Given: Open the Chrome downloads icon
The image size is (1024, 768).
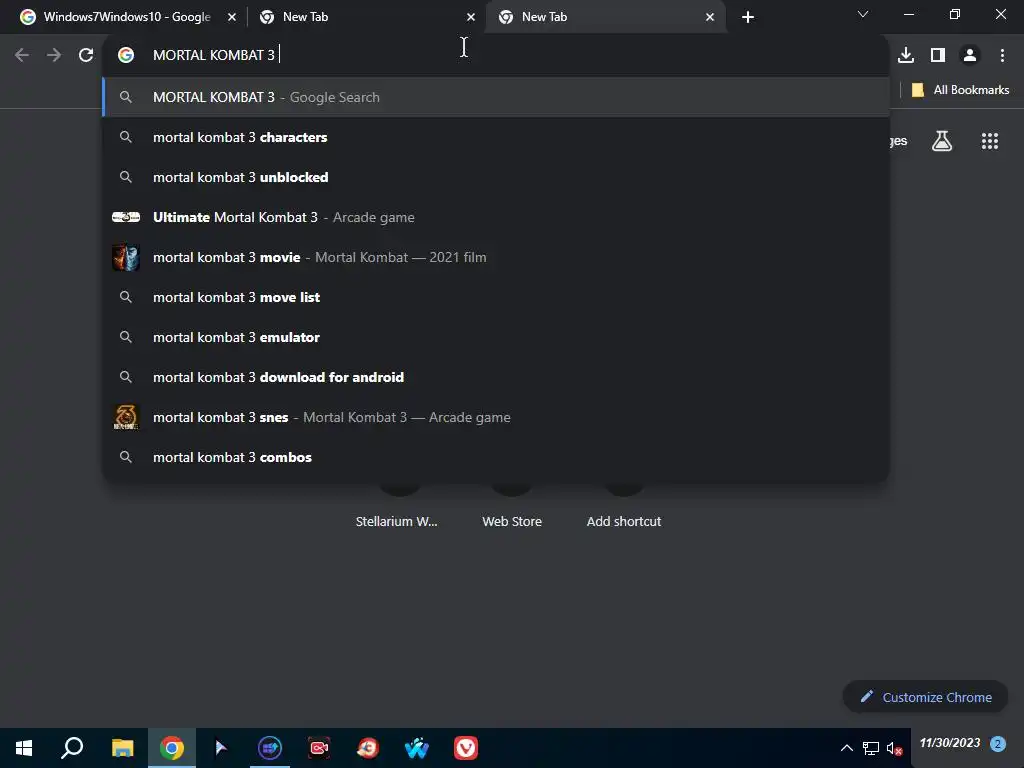Looking at the screenshot, I should [906, 55].
